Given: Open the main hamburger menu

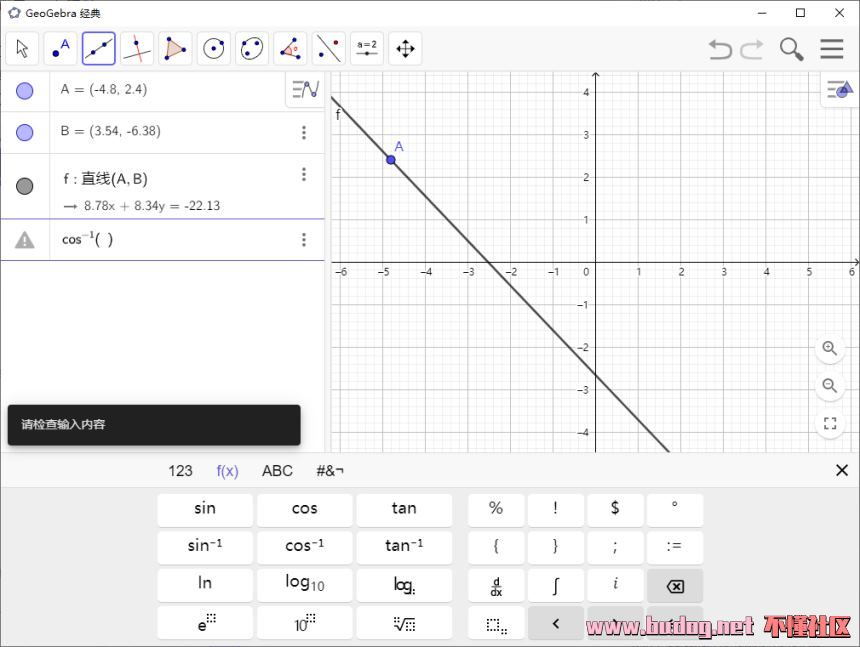Looking at the screenshot, I should [x=832, y=49].
